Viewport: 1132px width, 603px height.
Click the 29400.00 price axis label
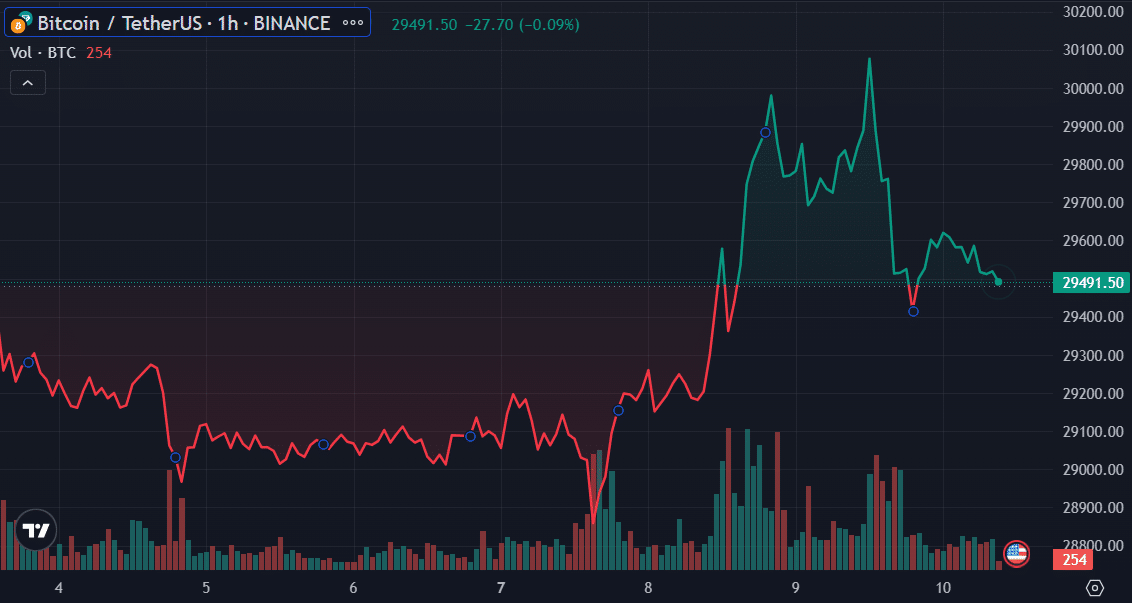pos(1093,316)
